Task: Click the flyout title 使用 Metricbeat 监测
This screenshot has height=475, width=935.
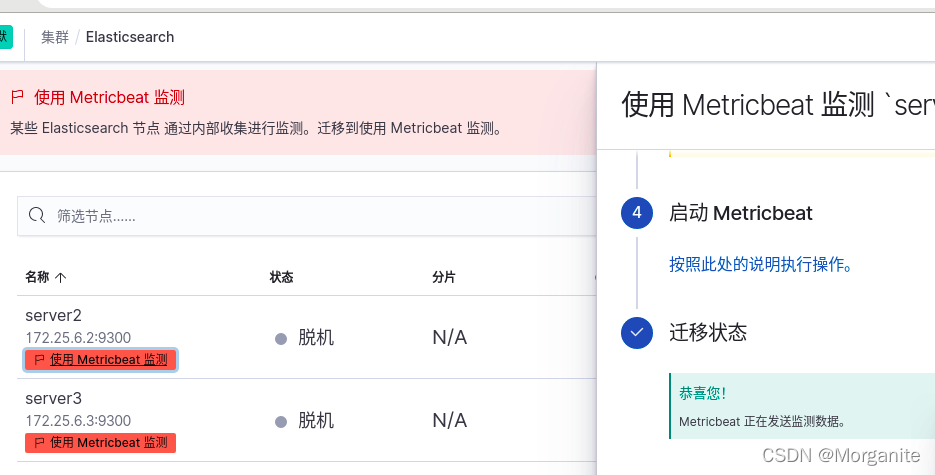Action: pyautogui.click(x=778, y=105)
